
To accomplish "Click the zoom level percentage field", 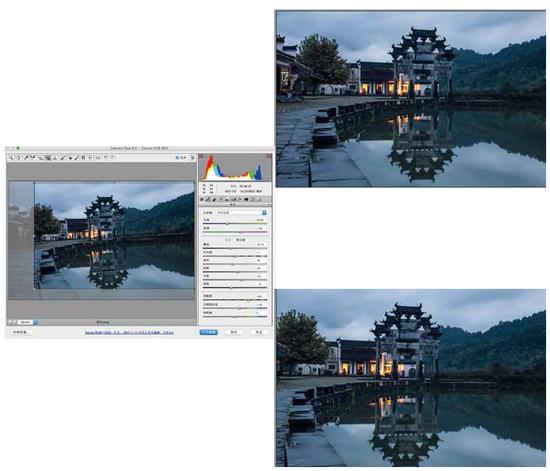I will (25, 322).
